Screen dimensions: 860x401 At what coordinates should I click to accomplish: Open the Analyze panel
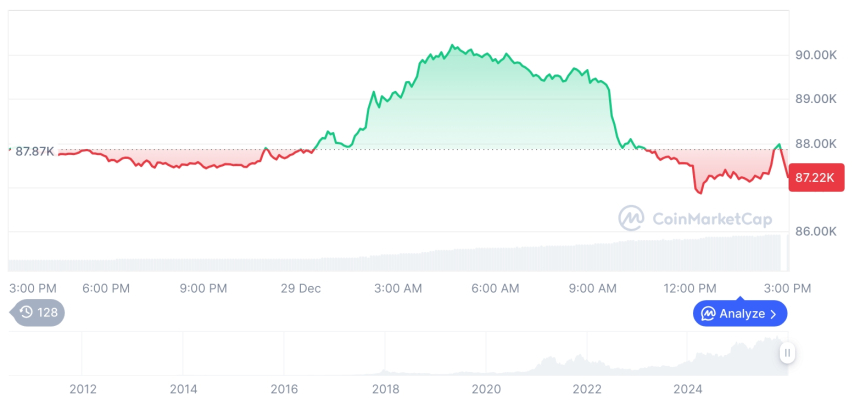pos(740,314)
